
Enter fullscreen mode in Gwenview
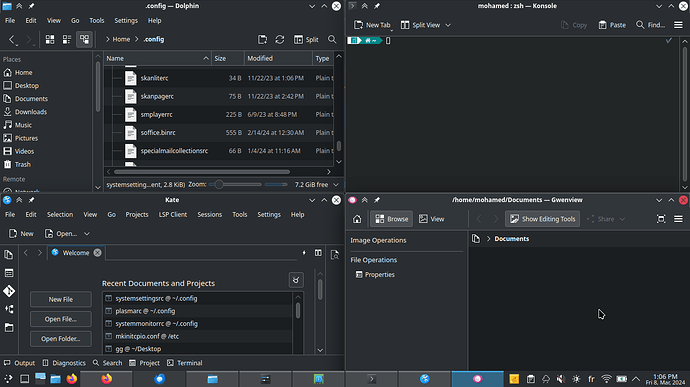click(661, 219)
